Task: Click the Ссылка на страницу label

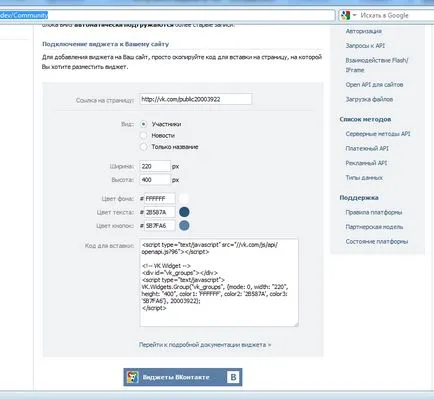Action: [x=105, y=100]
